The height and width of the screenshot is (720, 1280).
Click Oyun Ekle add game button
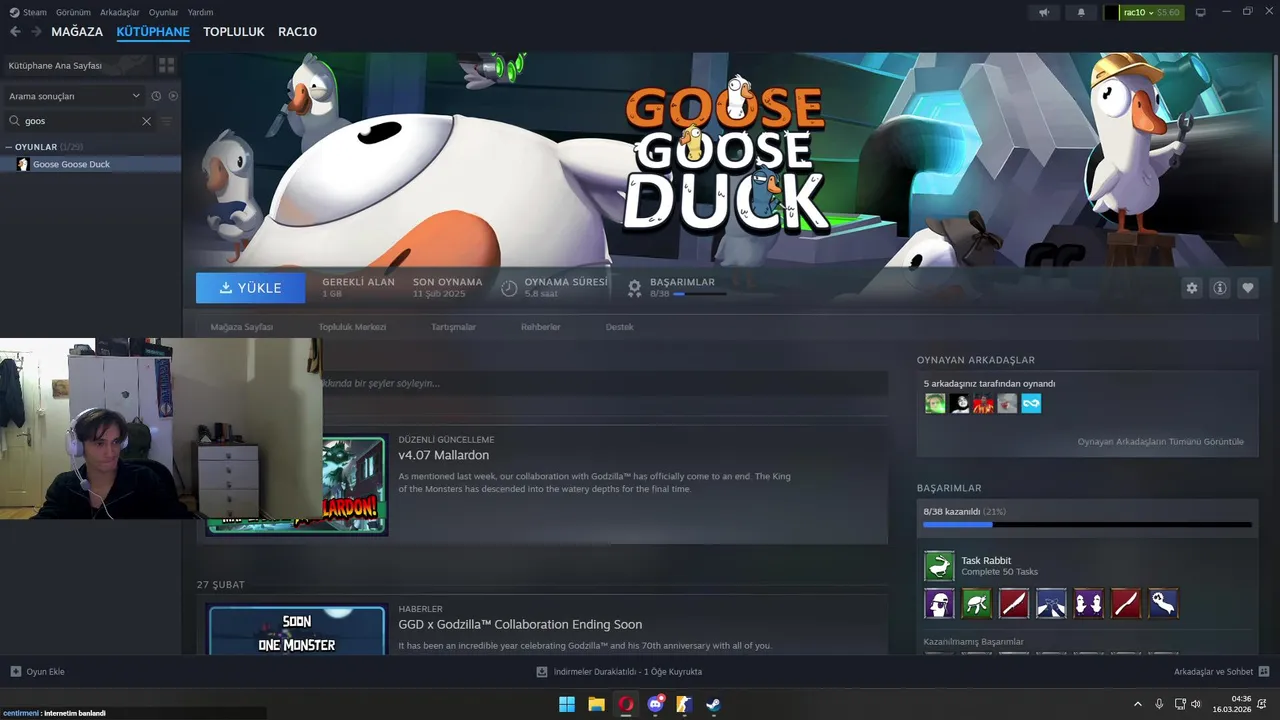coord(38,672)
